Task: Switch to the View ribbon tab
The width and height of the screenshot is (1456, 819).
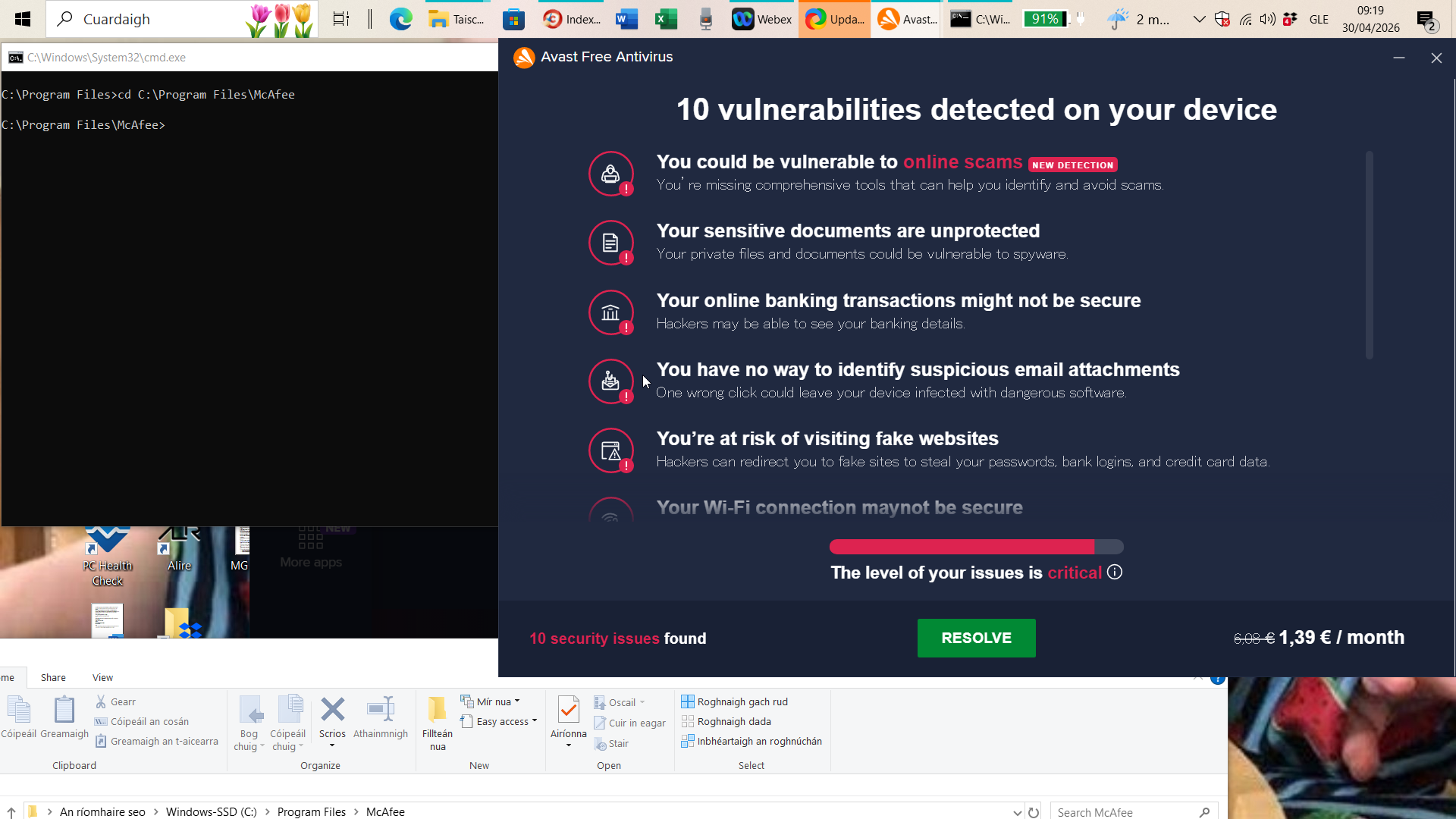Action: [102, 677]
